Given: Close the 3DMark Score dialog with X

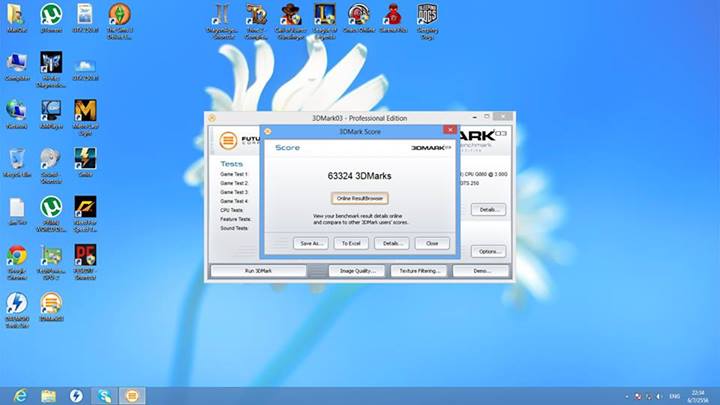Looking at the screenshot, I should [450, 130].
